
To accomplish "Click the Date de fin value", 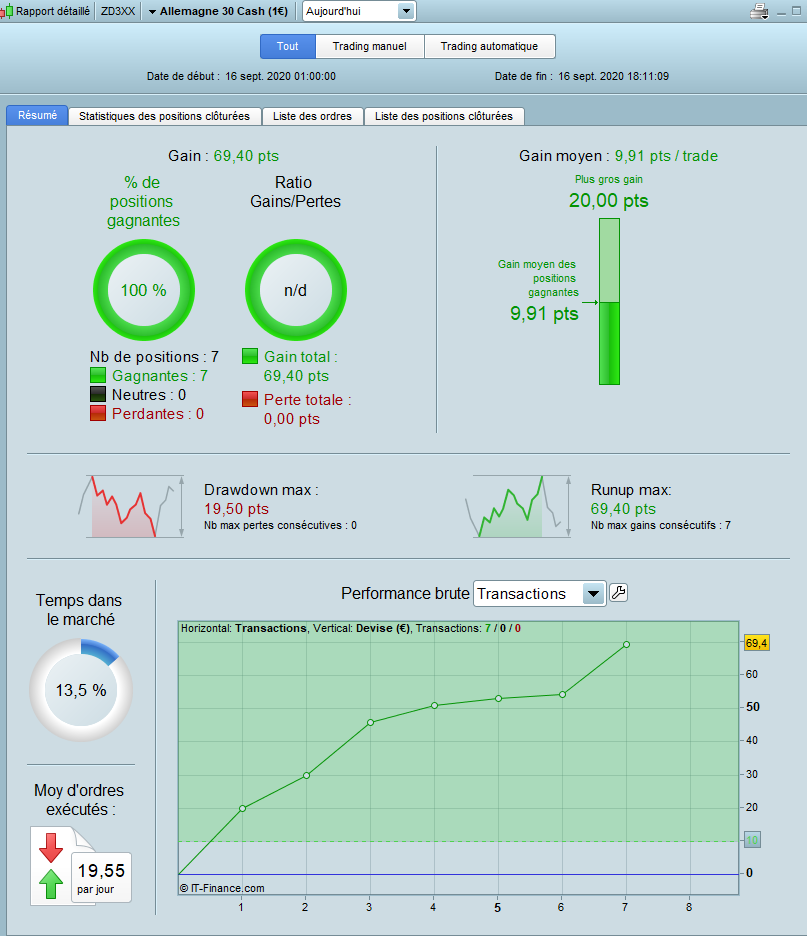I will coord(614,76).
